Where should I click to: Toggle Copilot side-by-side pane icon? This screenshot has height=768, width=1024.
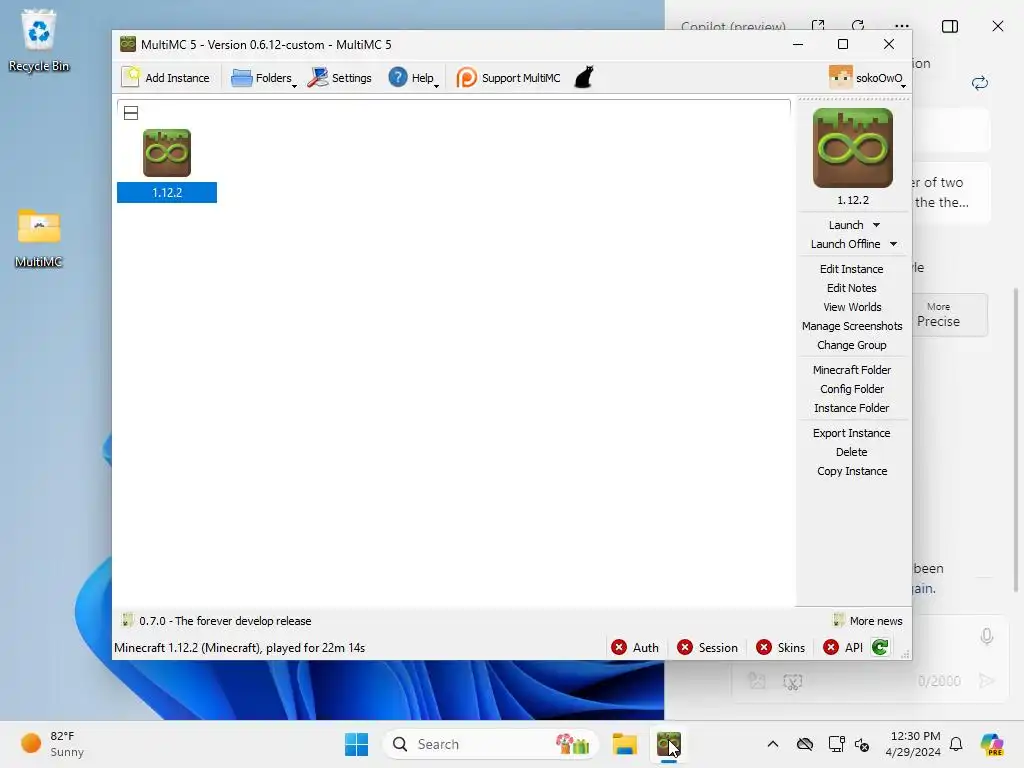click(x=950, y=26)
